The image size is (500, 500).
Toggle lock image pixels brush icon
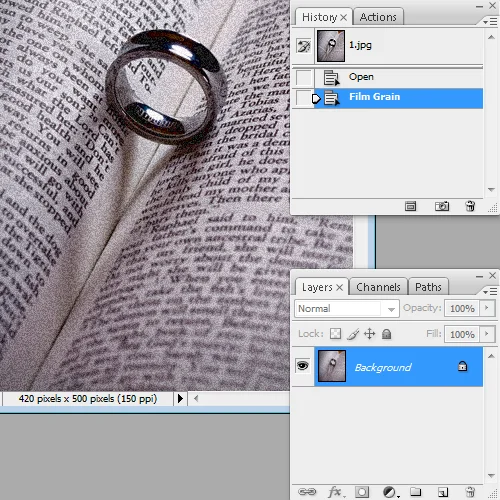(x=353, y=334)
